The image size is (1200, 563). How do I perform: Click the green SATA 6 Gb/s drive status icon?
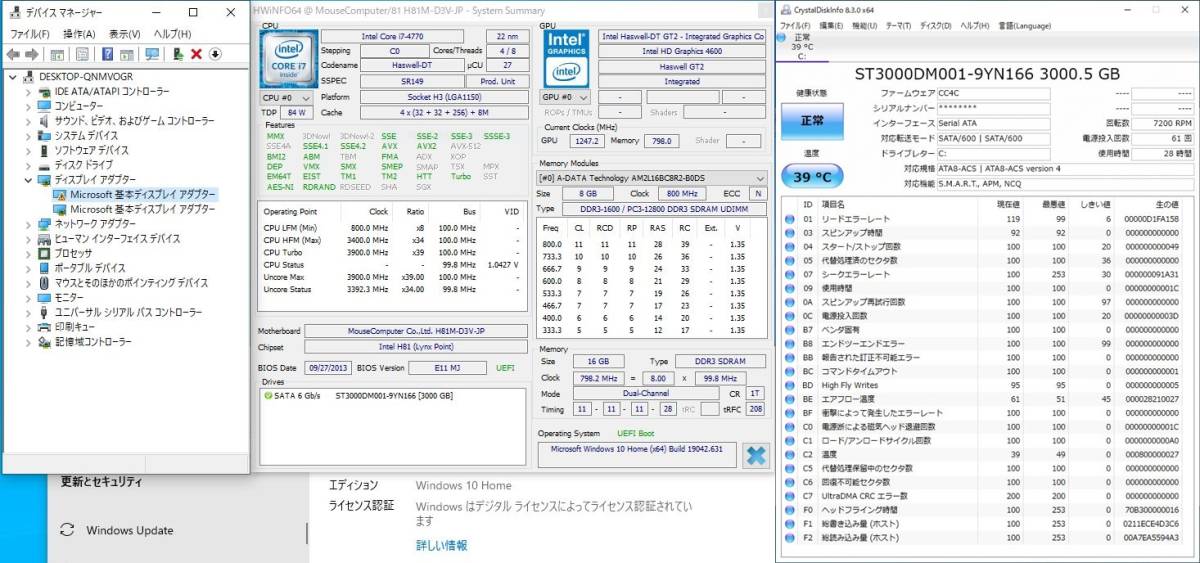tap(269, 395)
